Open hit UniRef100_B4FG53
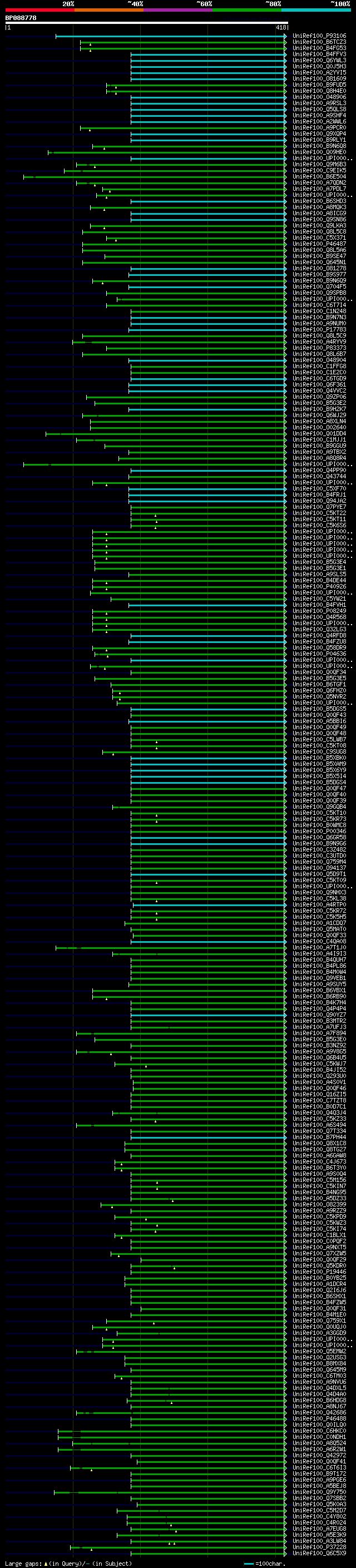The image size is (356, 1568). [x=319, y=48]
